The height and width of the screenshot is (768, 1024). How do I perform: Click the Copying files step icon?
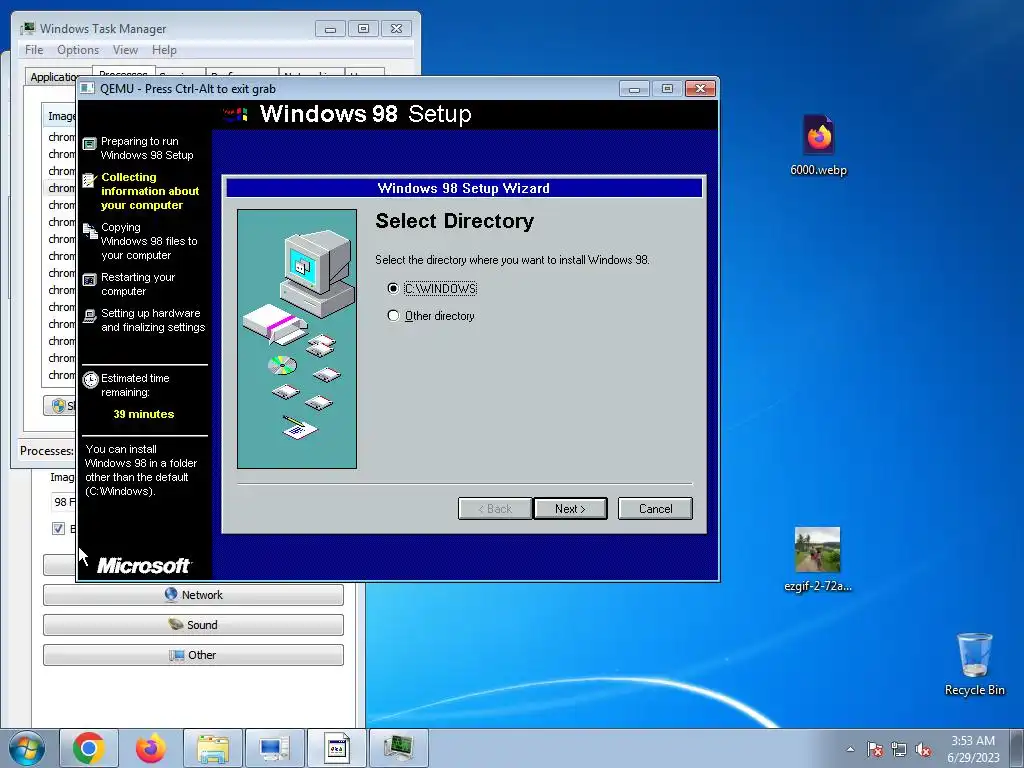pyautogui.click(x=89, y=230)
